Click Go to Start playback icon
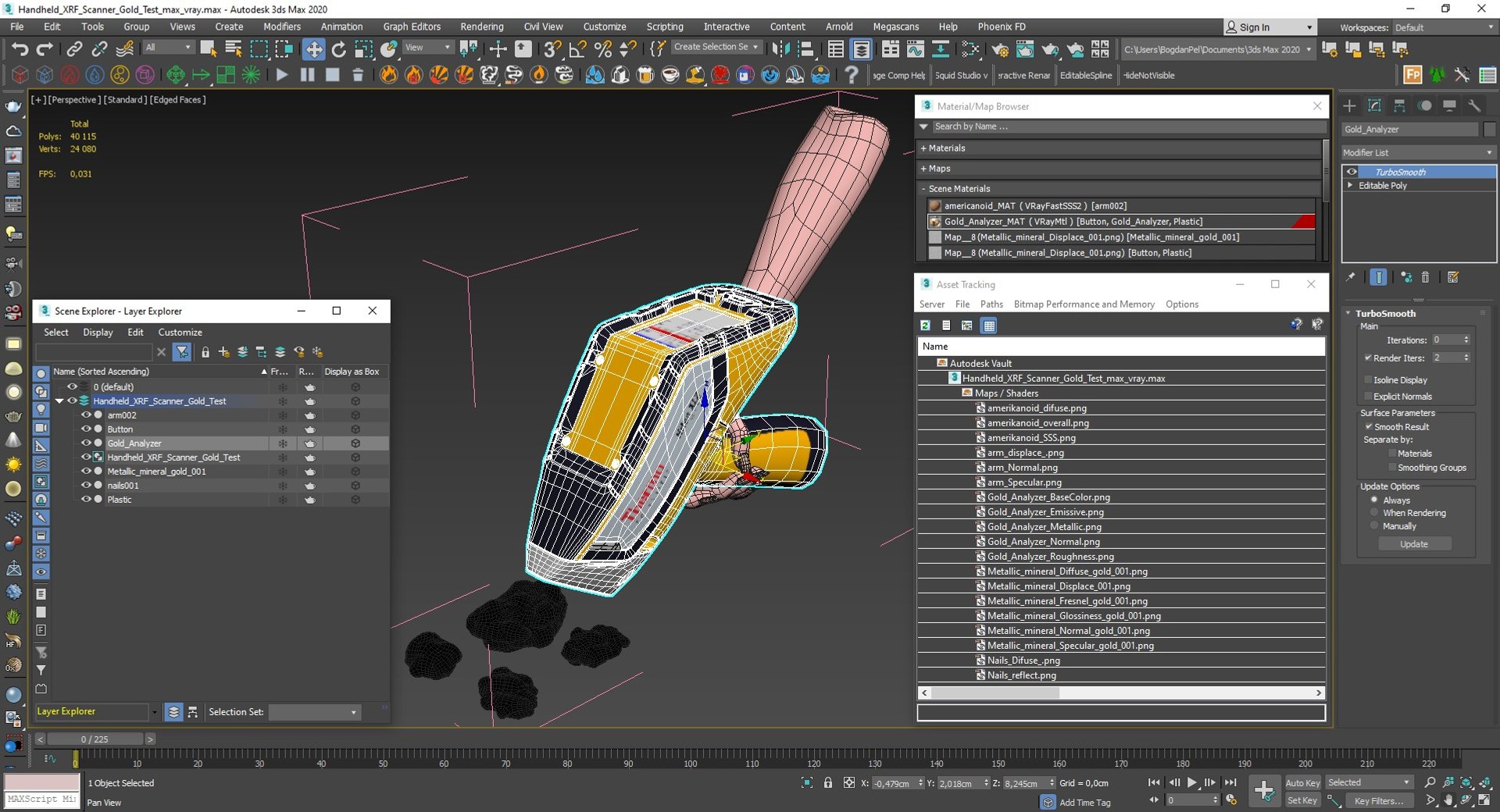 (x=1154, y=782)
